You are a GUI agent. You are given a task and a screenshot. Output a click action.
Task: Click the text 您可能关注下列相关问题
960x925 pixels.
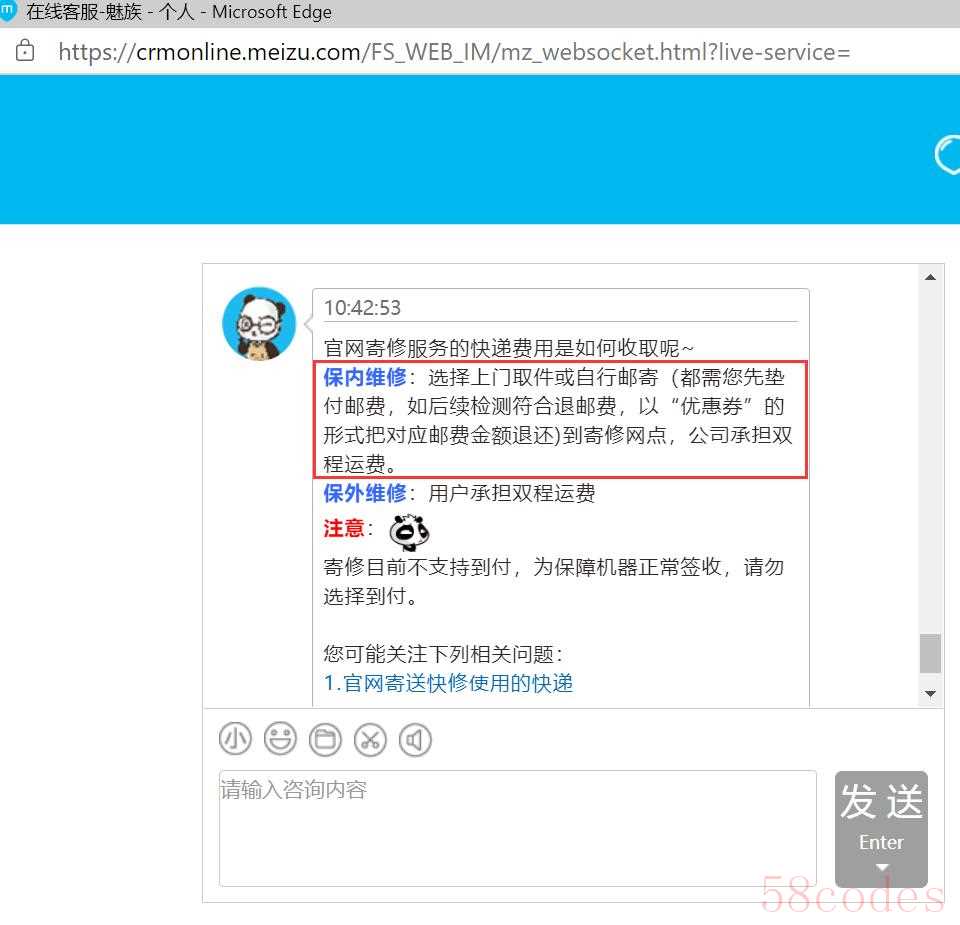(439, 654)
